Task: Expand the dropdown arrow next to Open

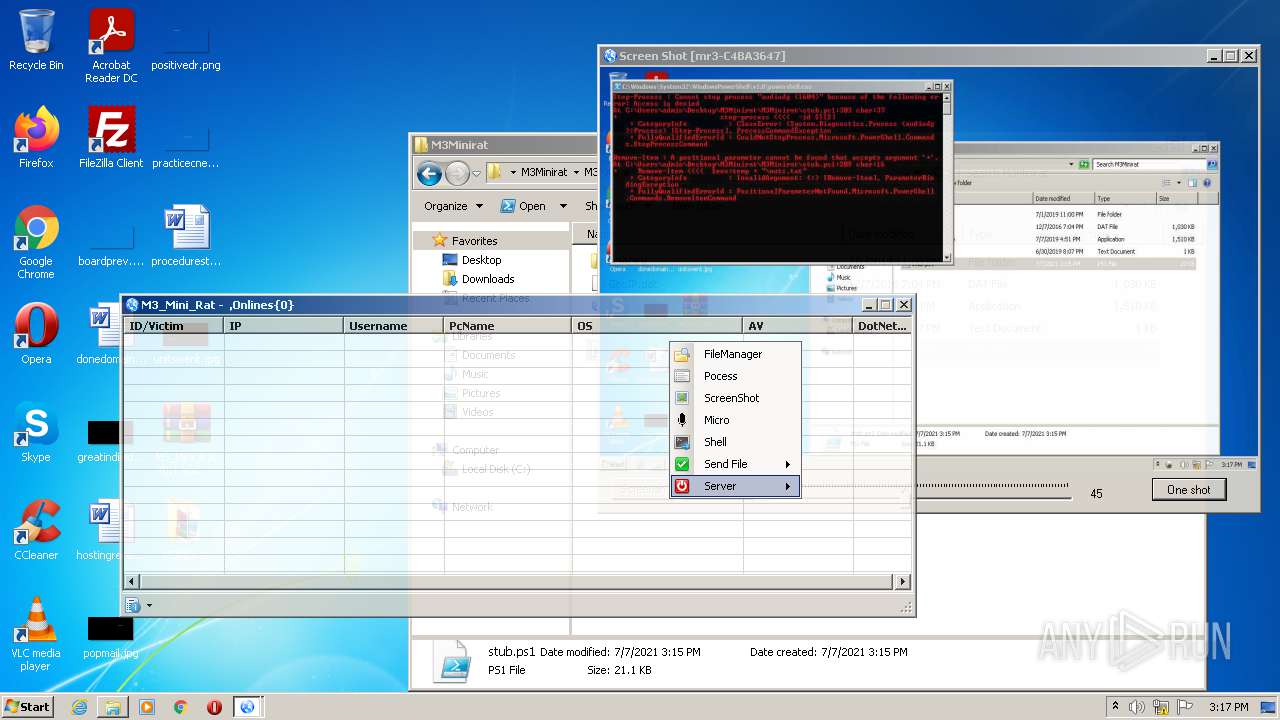Action: click(562, 206)
